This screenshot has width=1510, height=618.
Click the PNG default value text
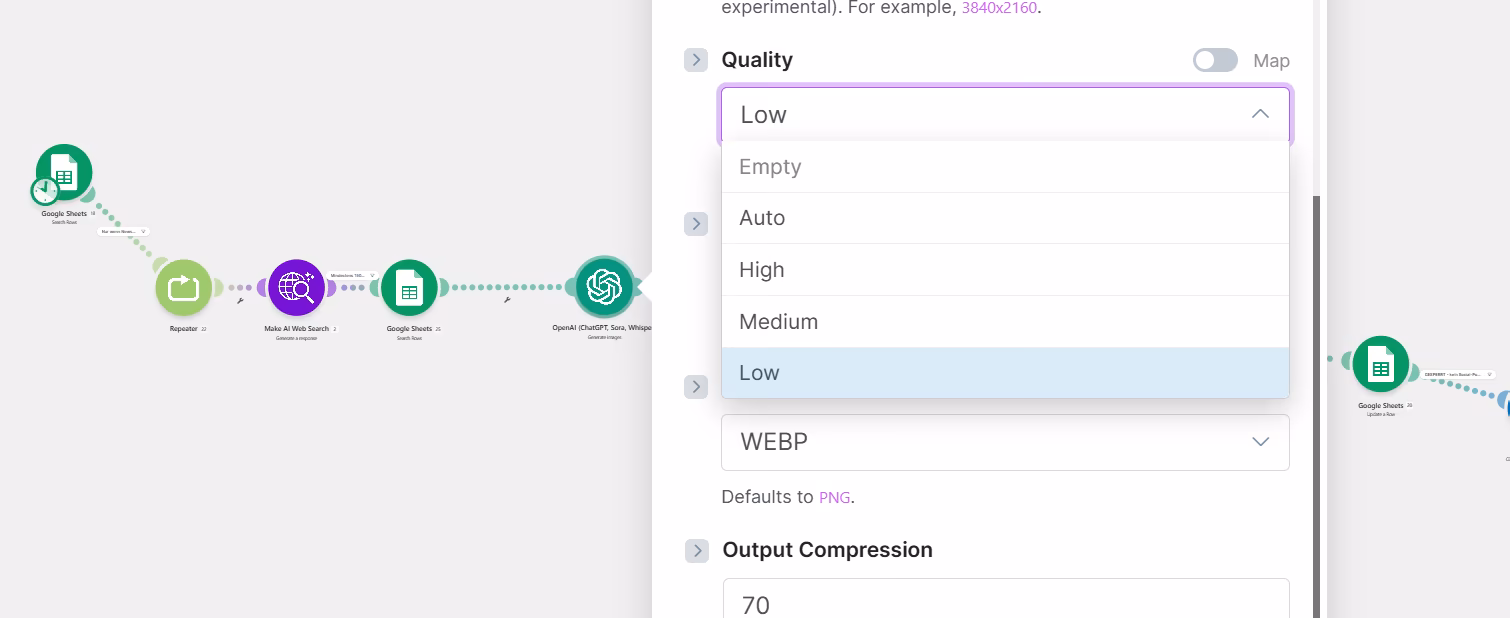tap(834, 497)
